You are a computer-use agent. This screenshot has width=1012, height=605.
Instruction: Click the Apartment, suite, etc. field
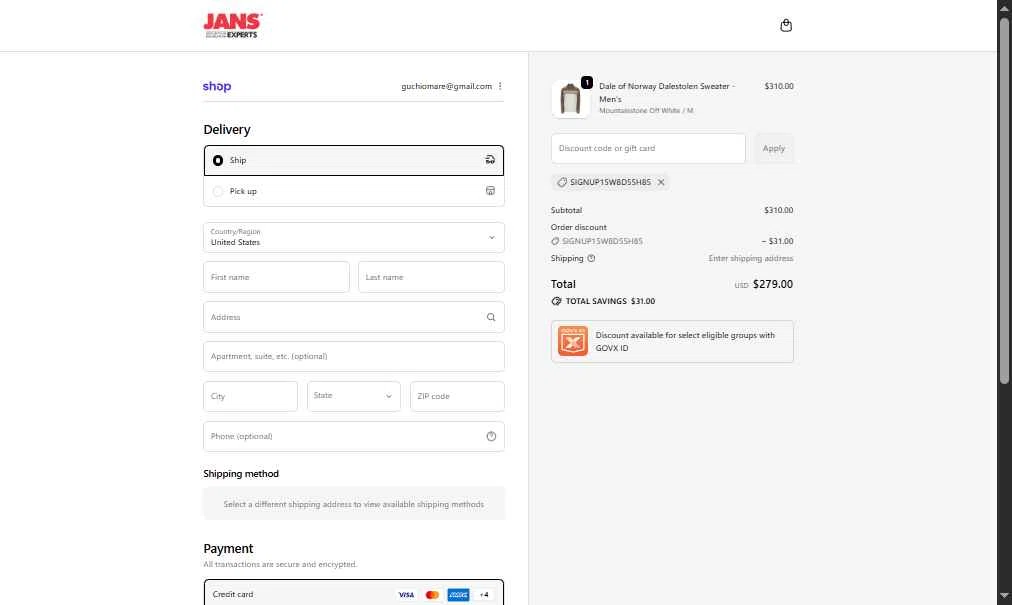(354, 356)
